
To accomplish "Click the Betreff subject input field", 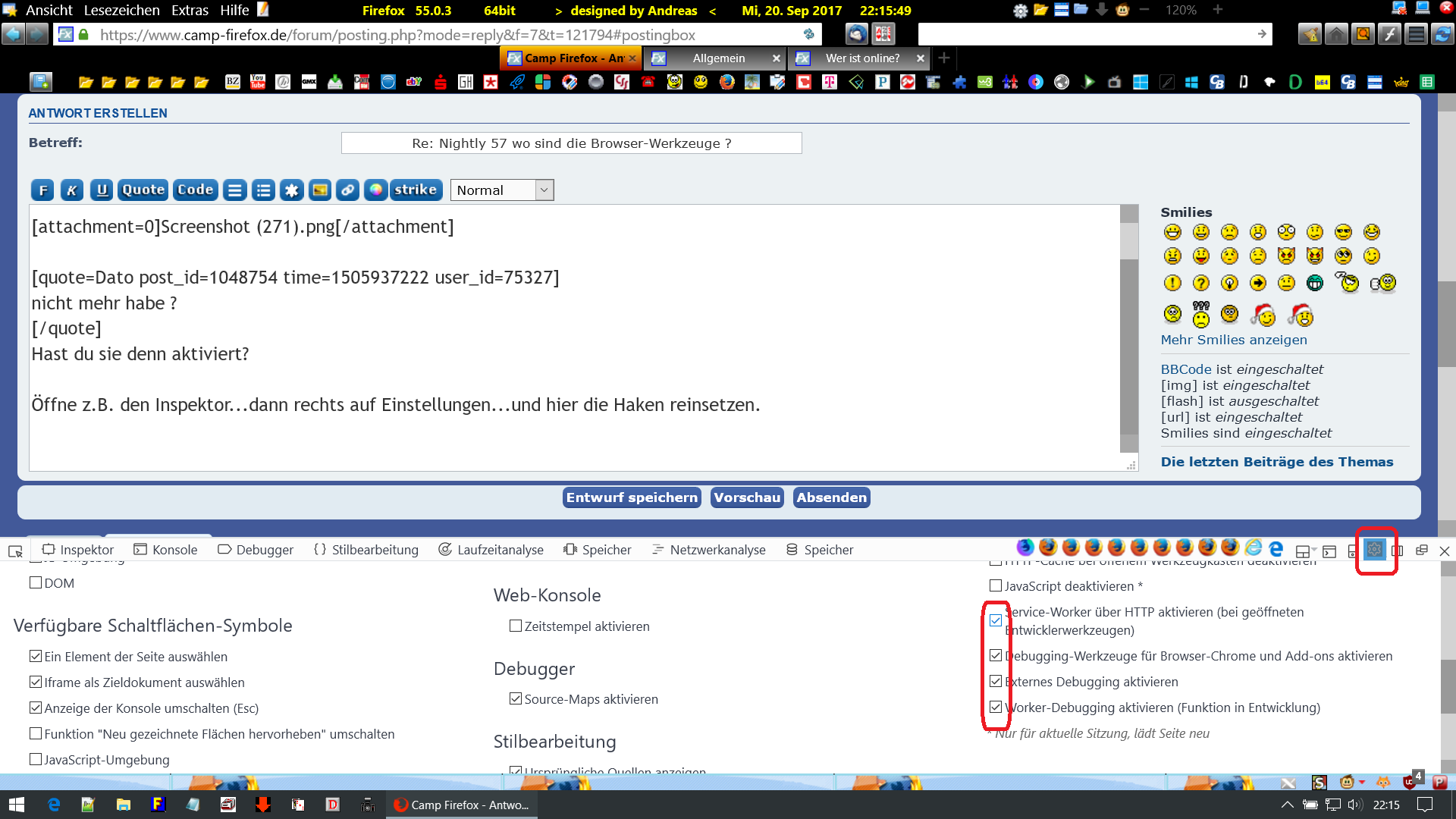I will click(x=571, y=143).
